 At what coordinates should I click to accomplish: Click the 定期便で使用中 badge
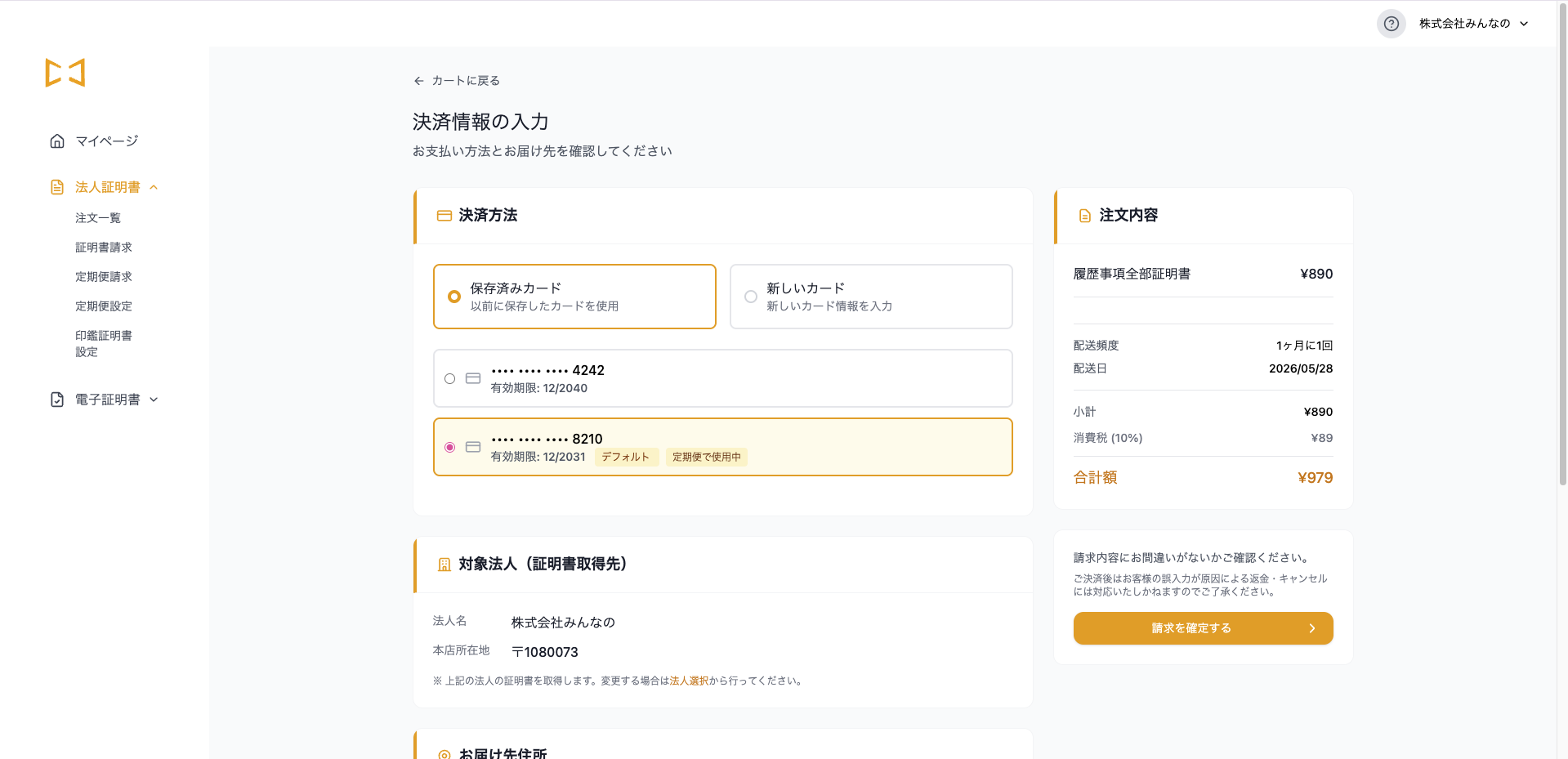[706, 458]
